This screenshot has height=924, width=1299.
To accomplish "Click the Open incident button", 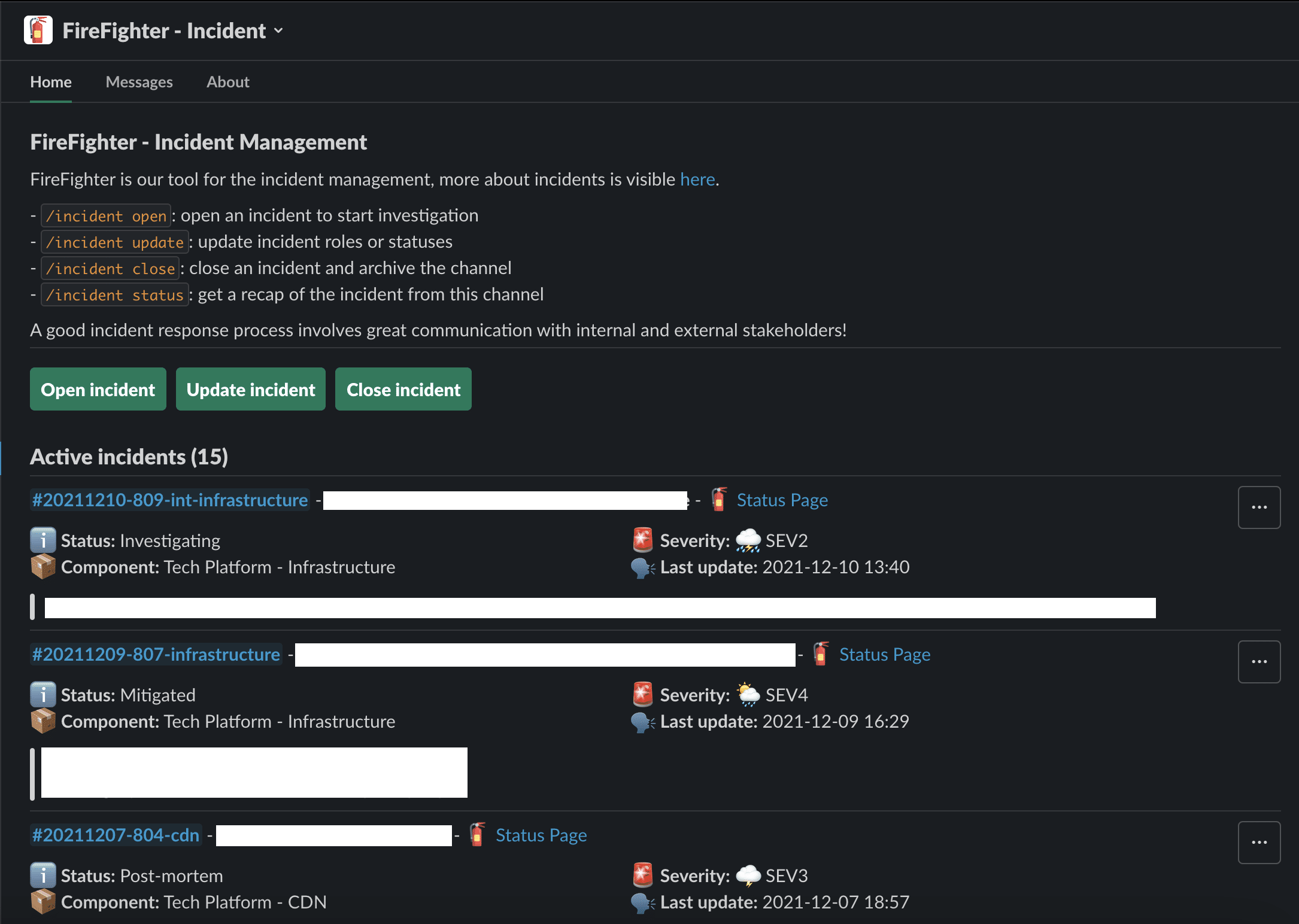I will tap(98, 389).
